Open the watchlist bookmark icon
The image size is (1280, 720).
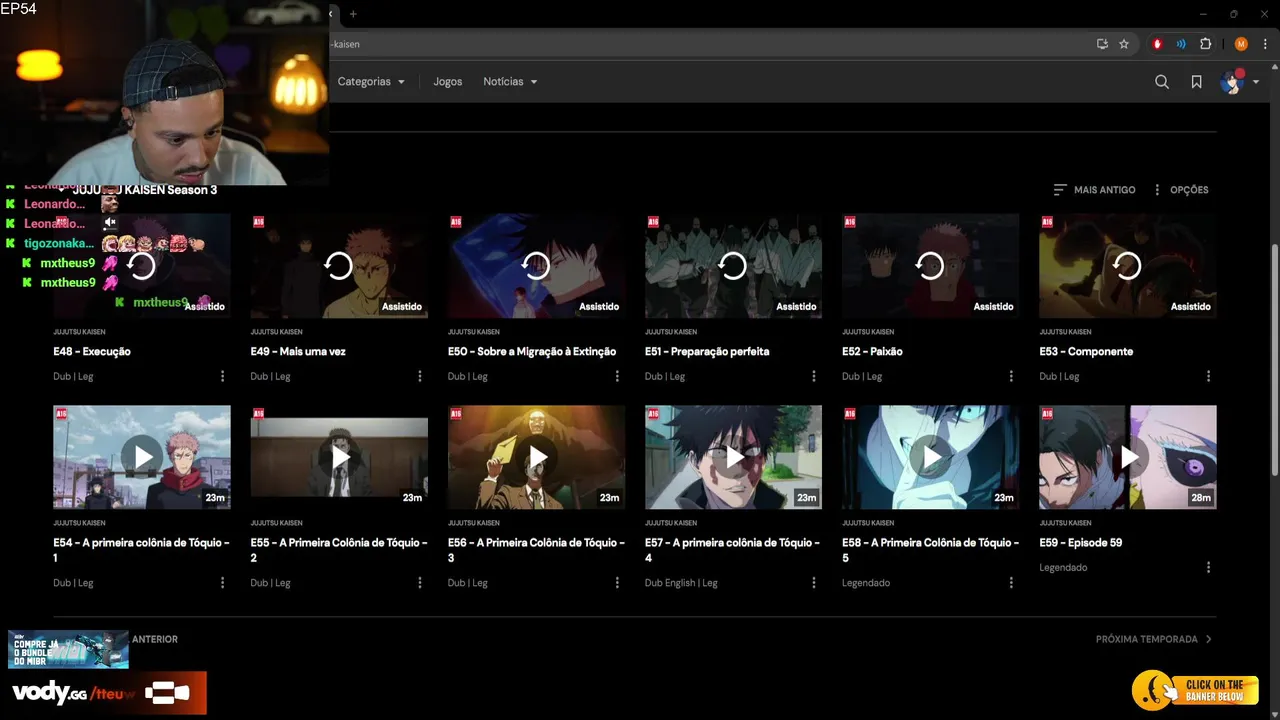(1196, 82)
